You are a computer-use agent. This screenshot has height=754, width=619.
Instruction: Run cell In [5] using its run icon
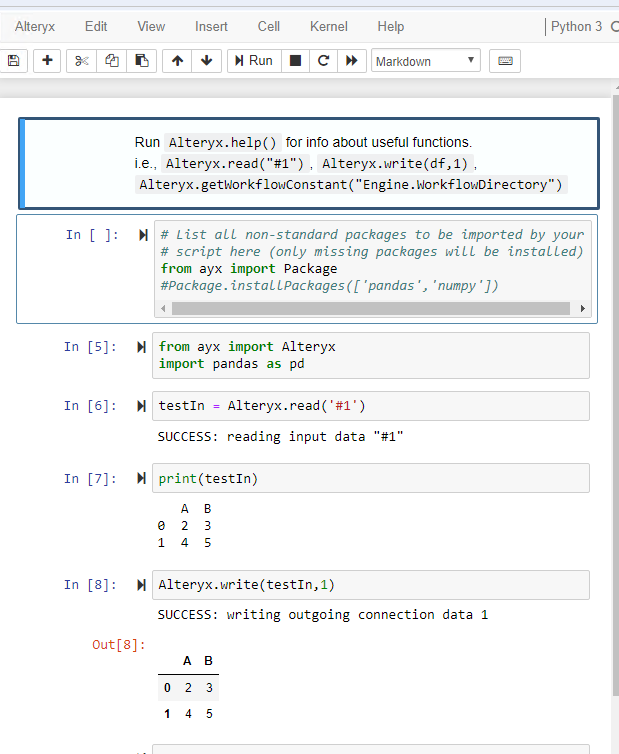coord(141,347)
